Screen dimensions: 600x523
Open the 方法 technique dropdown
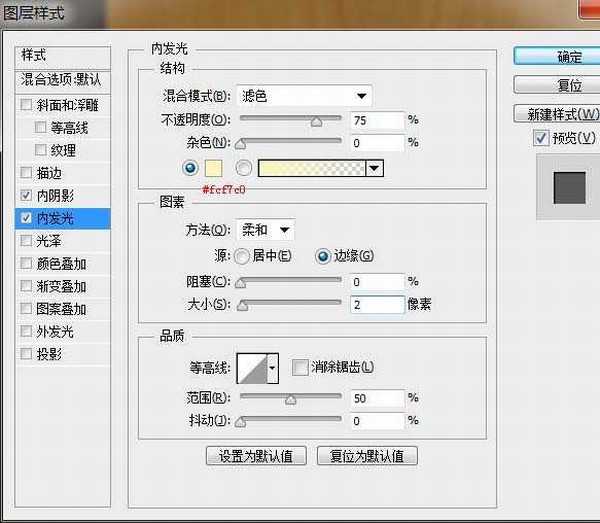point(265,230)
